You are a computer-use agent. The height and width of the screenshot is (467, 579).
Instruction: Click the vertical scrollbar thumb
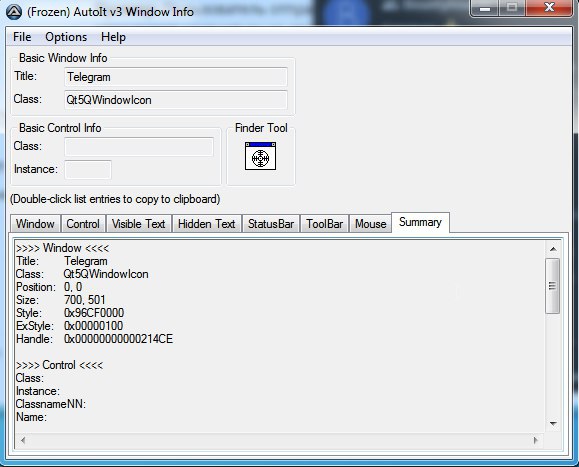(x=553, y=286)
